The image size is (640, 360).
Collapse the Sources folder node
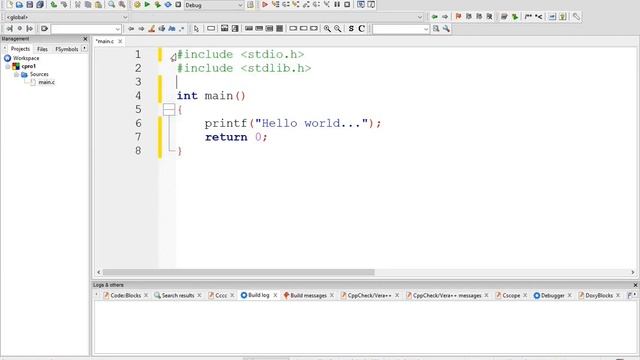[16, 74]
